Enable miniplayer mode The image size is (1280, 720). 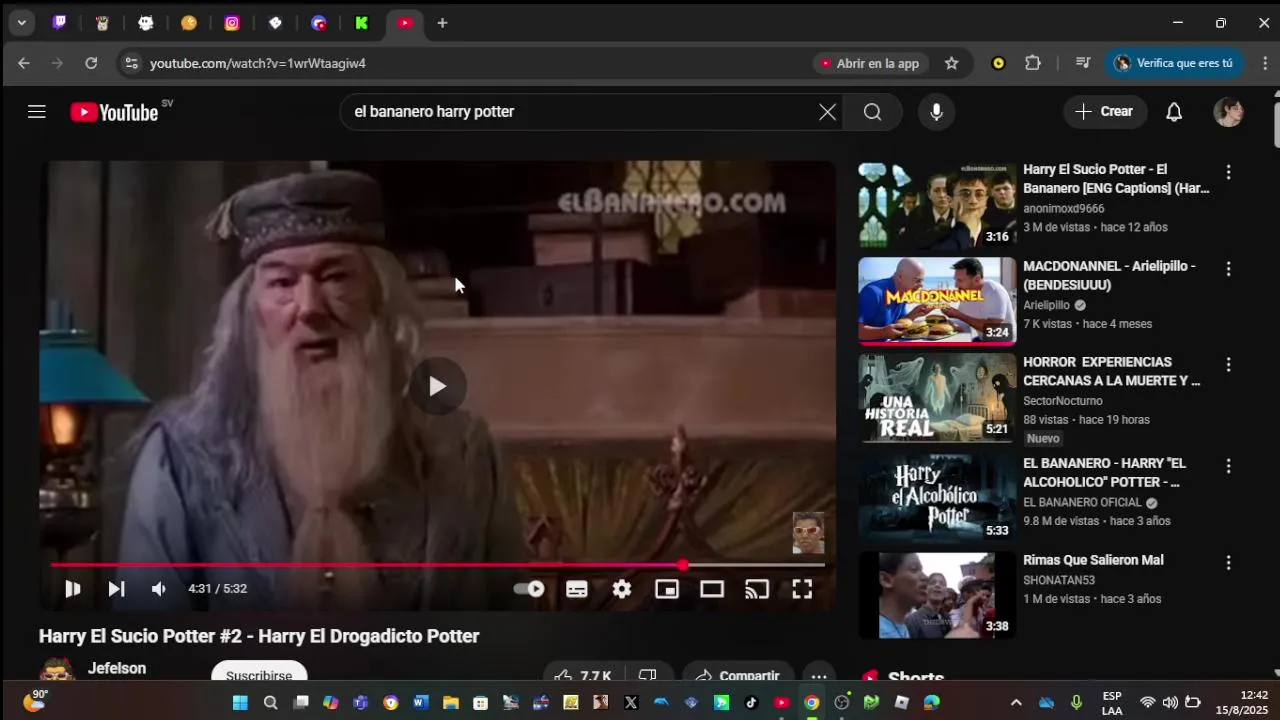pyautogui.click(x=667, y=589)
